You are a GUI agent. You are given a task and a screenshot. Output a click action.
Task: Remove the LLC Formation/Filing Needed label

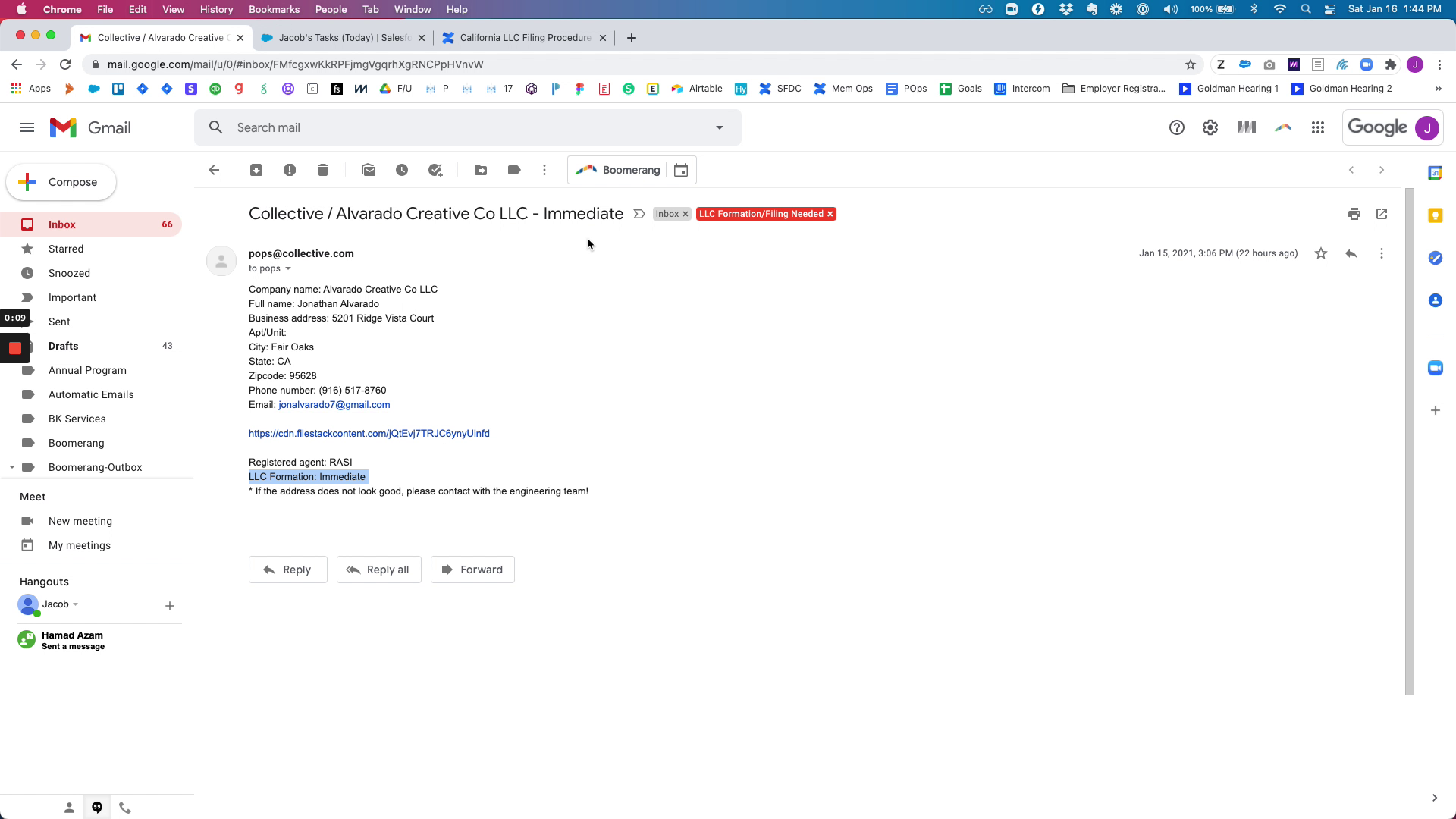point(830,214)
